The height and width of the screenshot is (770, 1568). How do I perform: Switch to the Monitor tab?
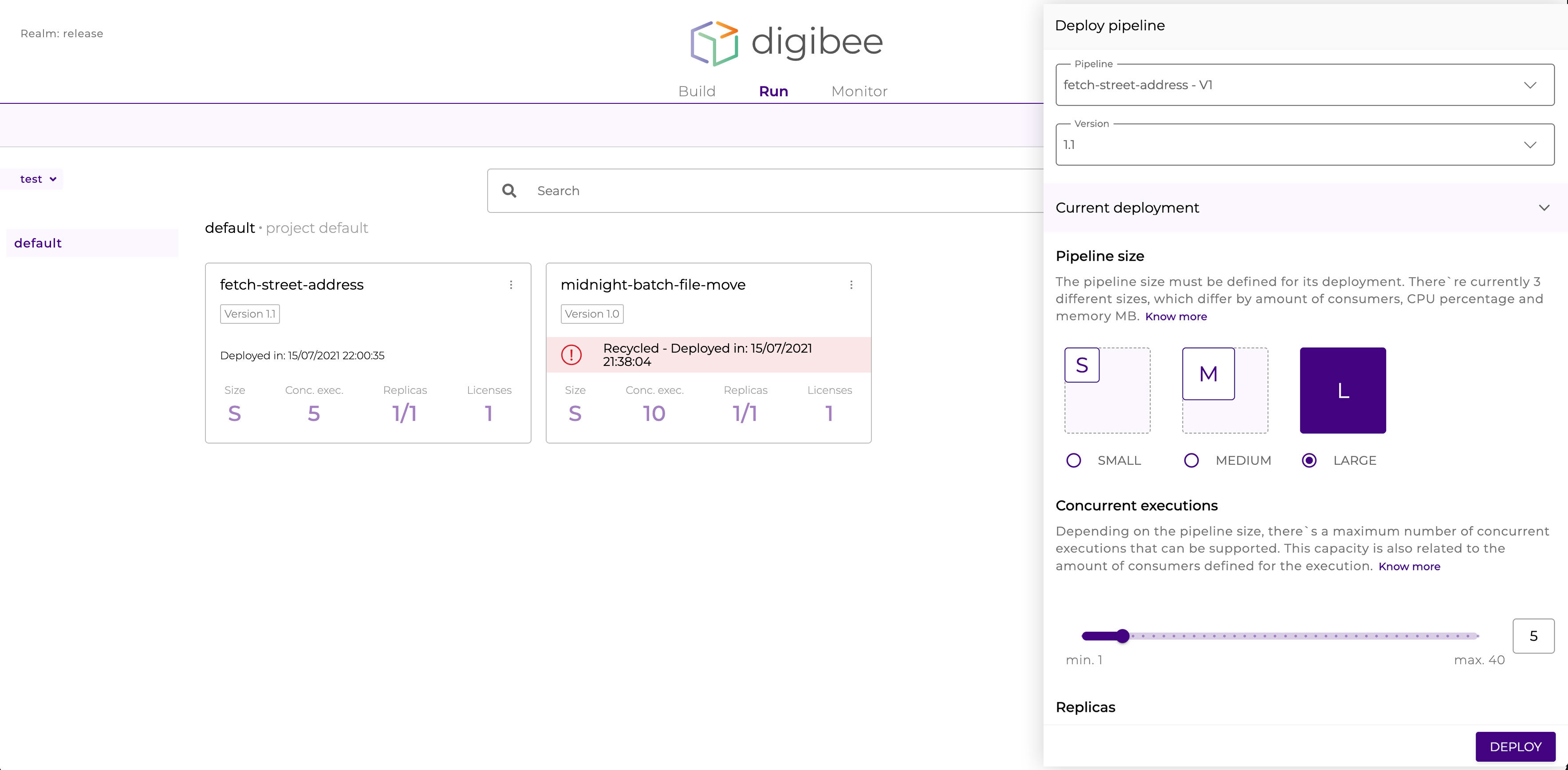pyautogui.click(x=859, y=91)
